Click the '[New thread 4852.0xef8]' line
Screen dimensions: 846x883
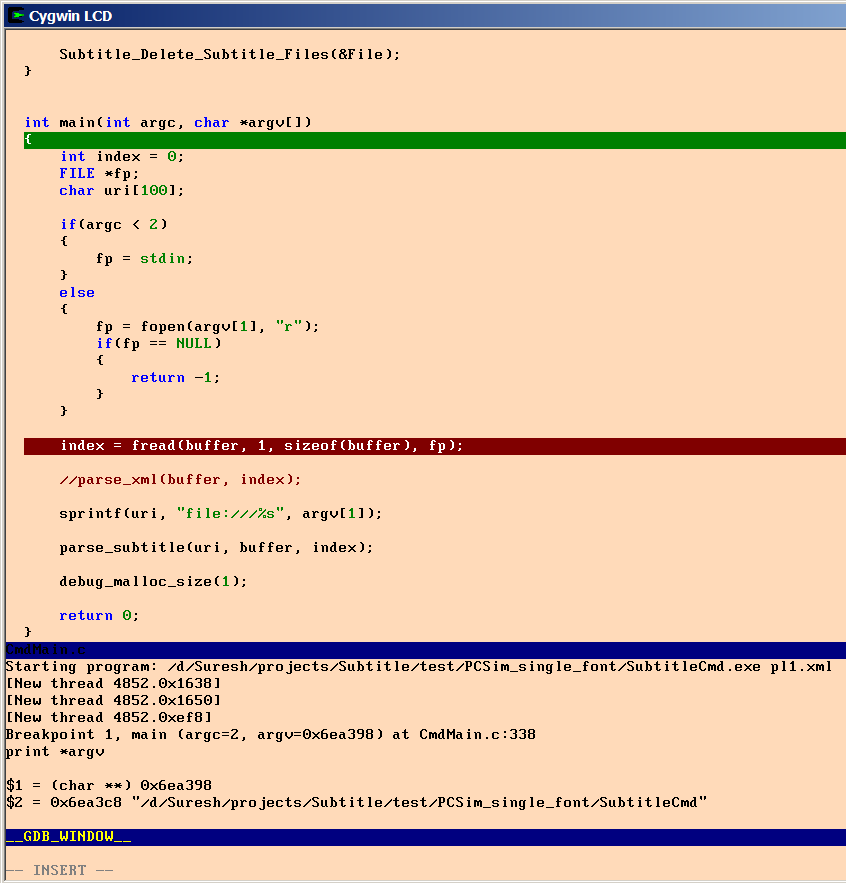tap(109, 717)
